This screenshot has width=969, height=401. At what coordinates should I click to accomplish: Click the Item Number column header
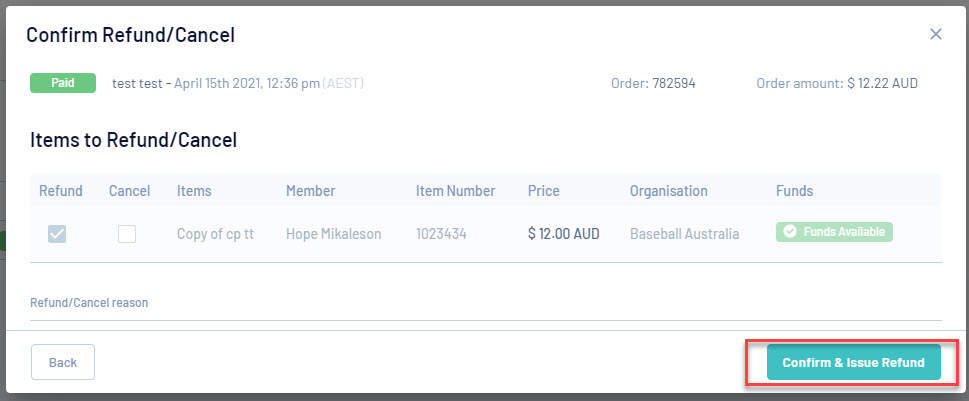point(455,191)
